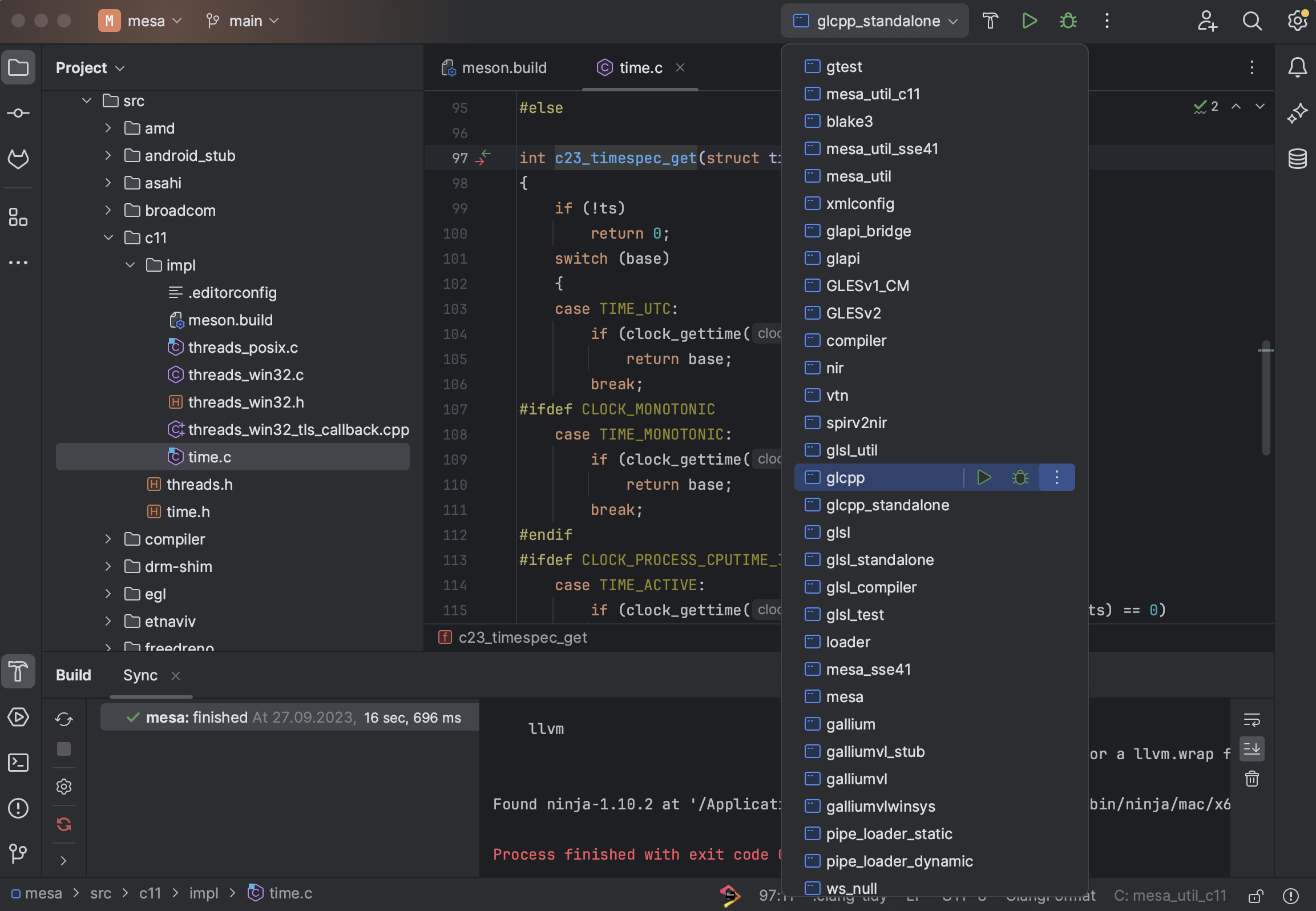1316x911 pixels.
Task: Toggle scroll to end in the build output
Action: pos(1252,749)
